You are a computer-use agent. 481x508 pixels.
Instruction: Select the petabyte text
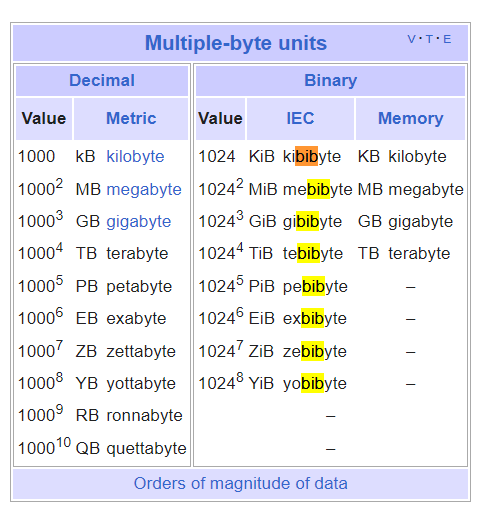point(139,287)
